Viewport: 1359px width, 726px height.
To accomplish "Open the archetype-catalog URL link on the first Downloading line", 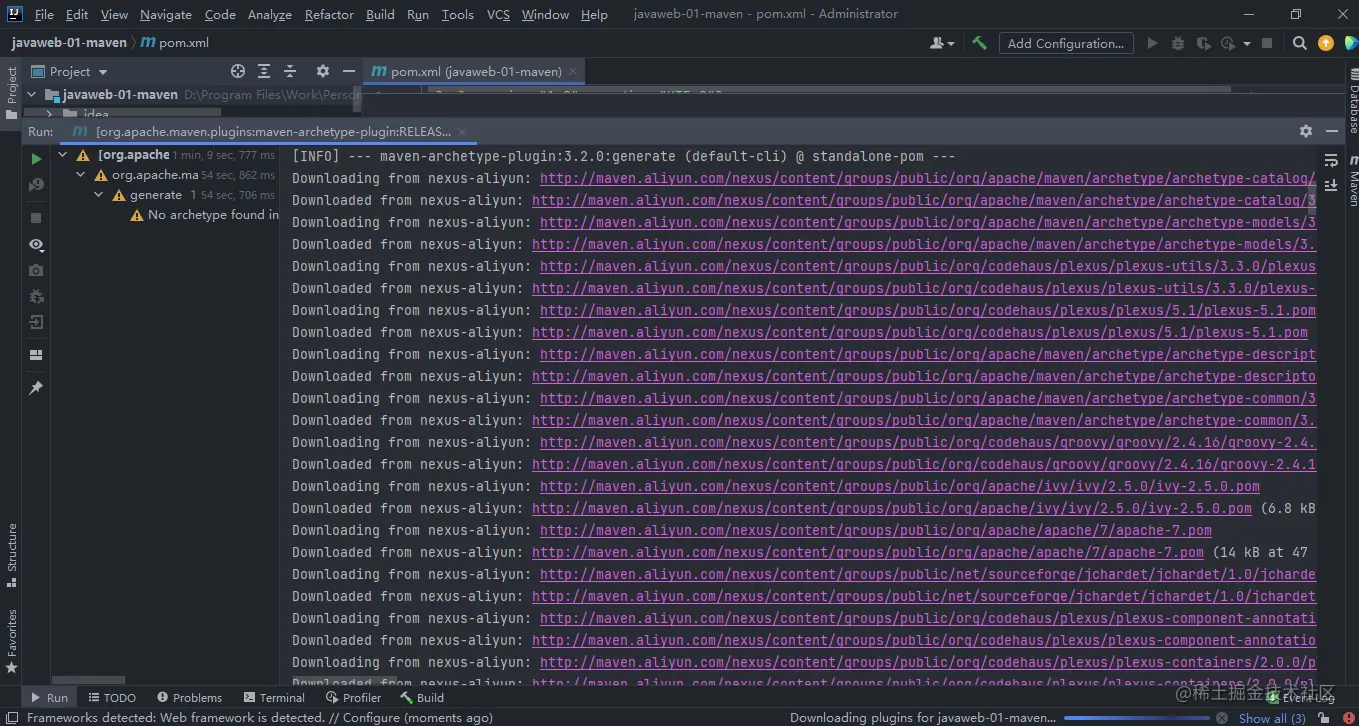I will pos(928,179).
